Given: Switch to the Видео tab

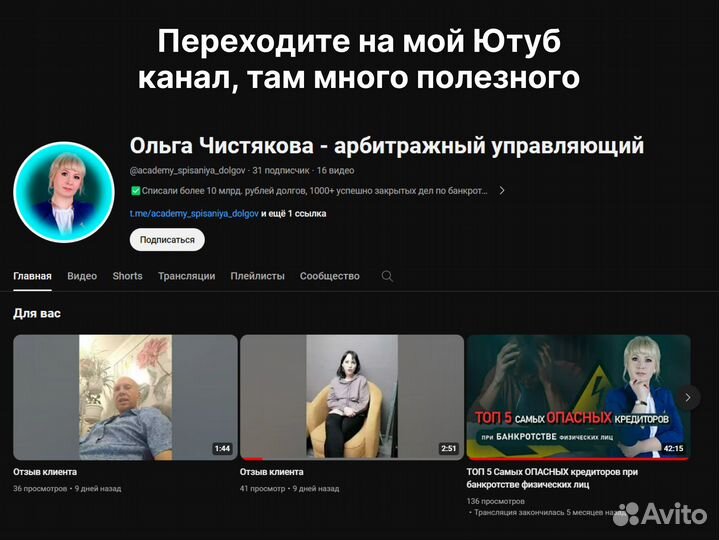Looking at the screenshot, I should click(x=82, y=276).
